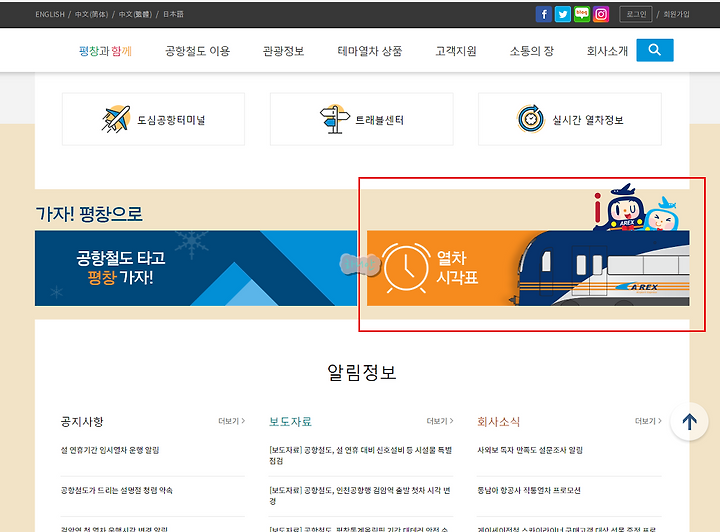Click the 트래블센터 card label

tap(380, 120)
